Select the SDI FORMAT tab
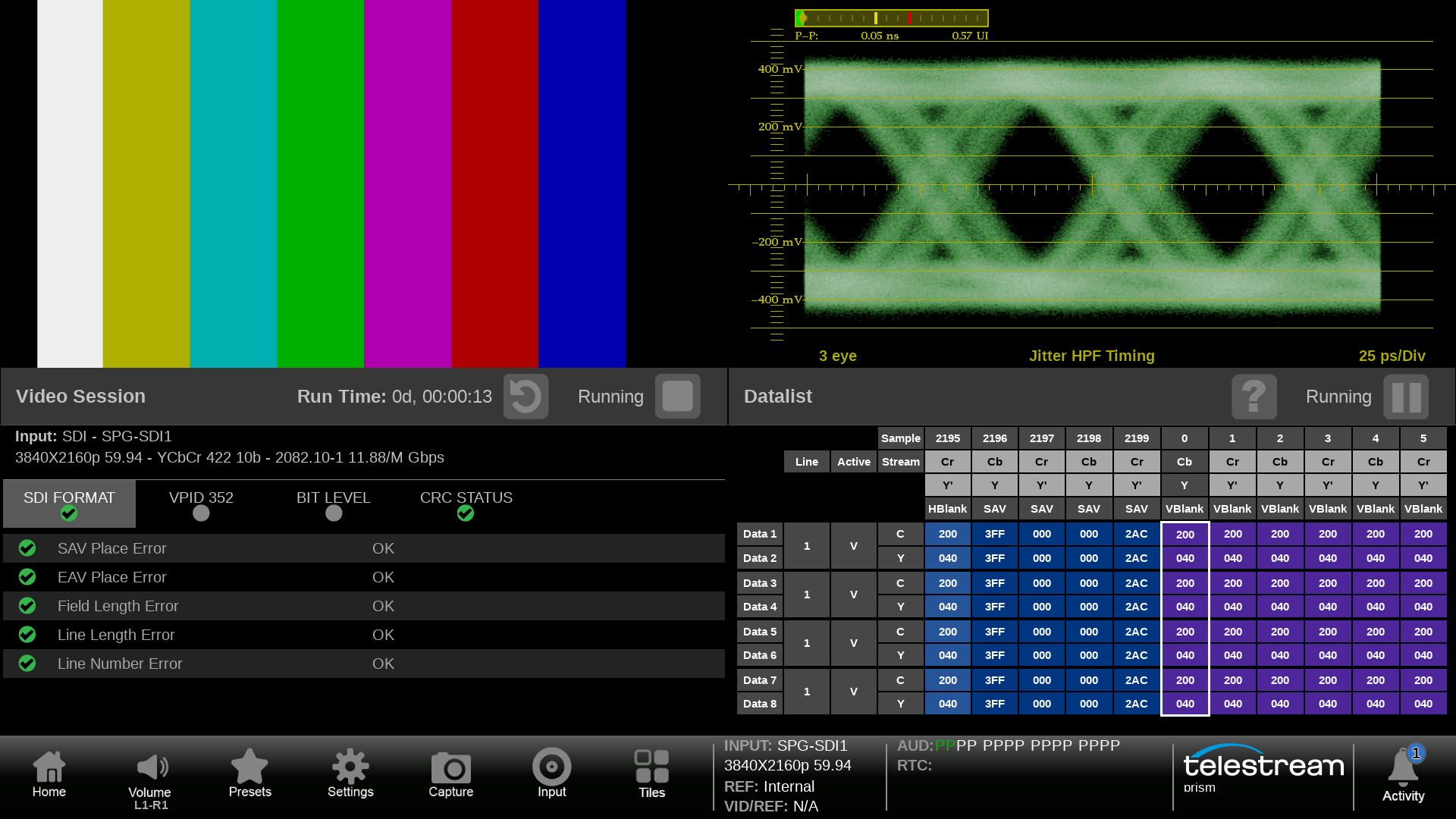 pyautogui.click(x=69, y=504)
